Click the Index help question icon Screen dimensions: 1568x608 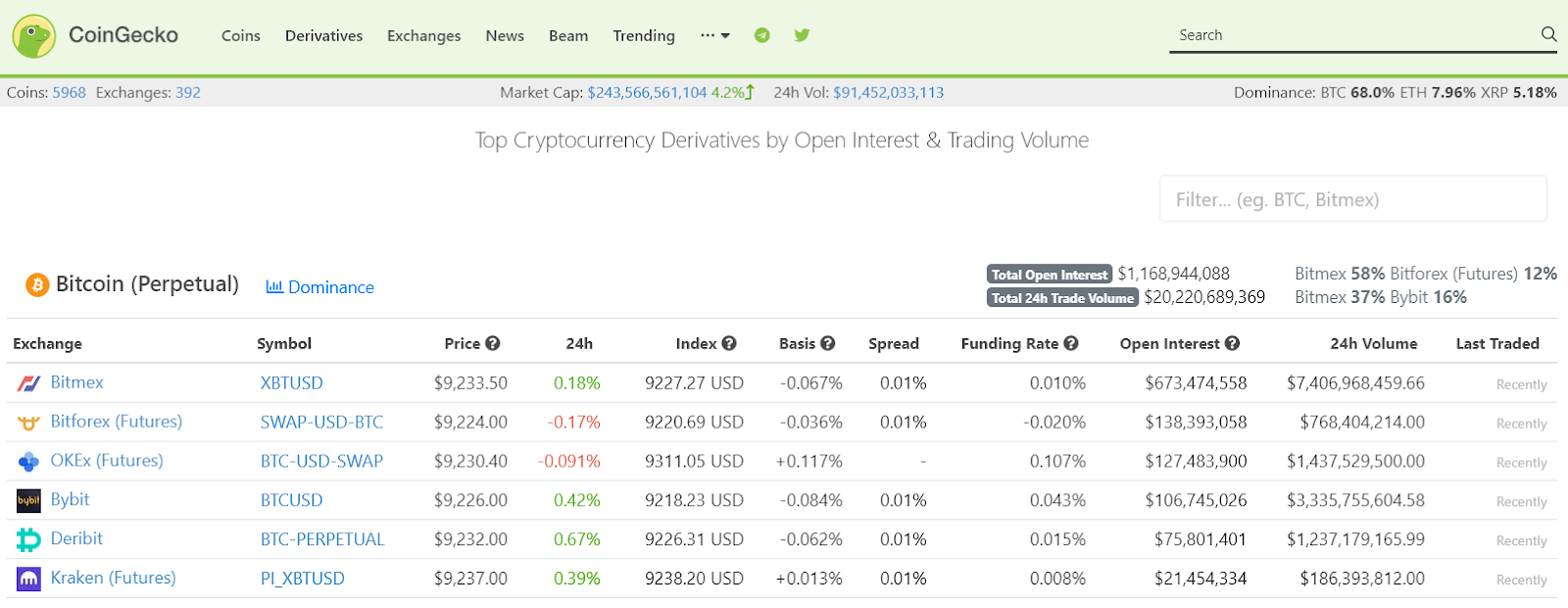tap(729, 343)
